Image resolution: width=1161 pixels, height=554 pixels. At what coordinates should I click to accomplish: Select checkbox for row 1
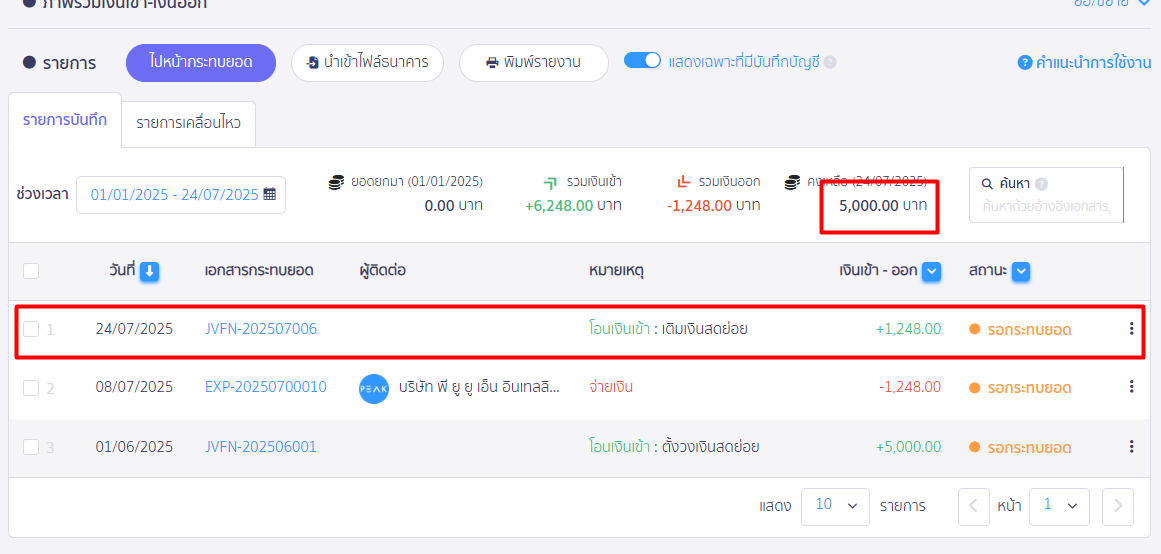(x=30, y=329)
